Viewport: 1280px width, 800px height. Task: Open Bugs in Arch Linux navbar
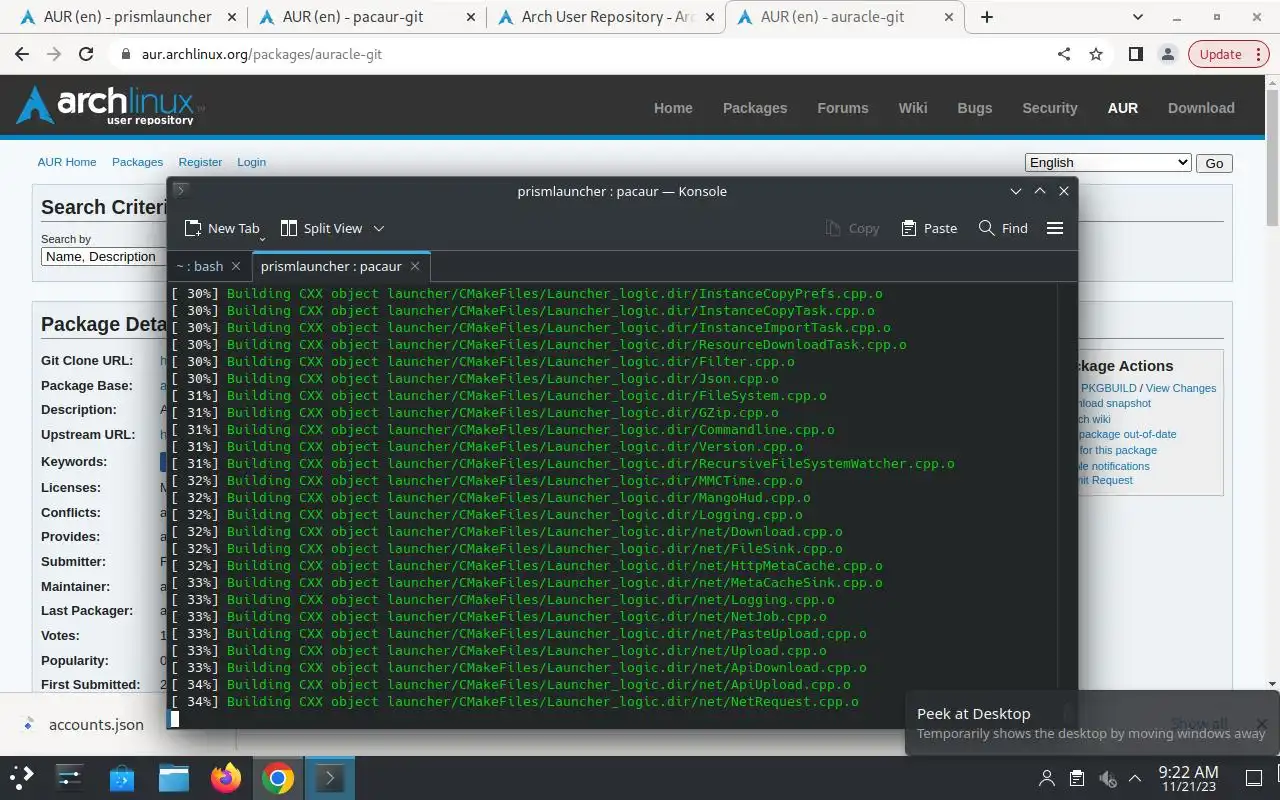tap(975, 108)
